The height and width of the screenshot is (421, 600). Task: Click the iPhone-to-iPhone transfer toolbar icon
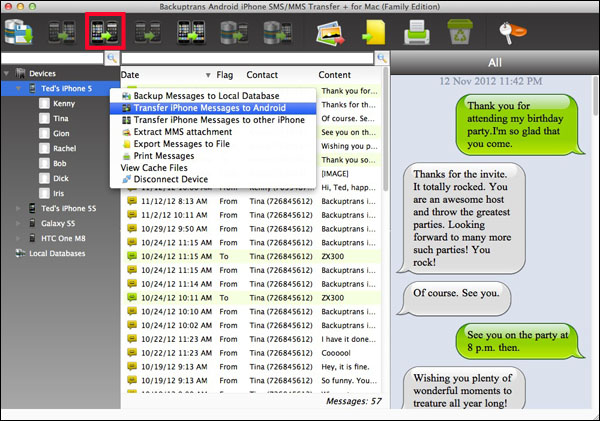click(191, 32)
